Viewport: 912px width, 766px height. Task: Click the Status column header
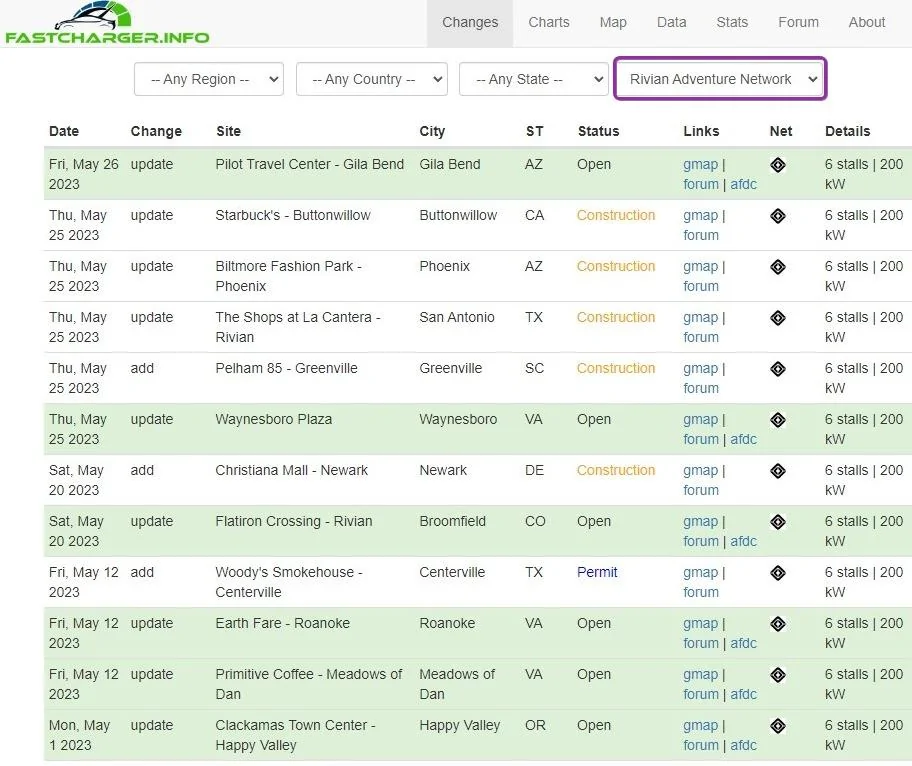click(x=598, y=131)
